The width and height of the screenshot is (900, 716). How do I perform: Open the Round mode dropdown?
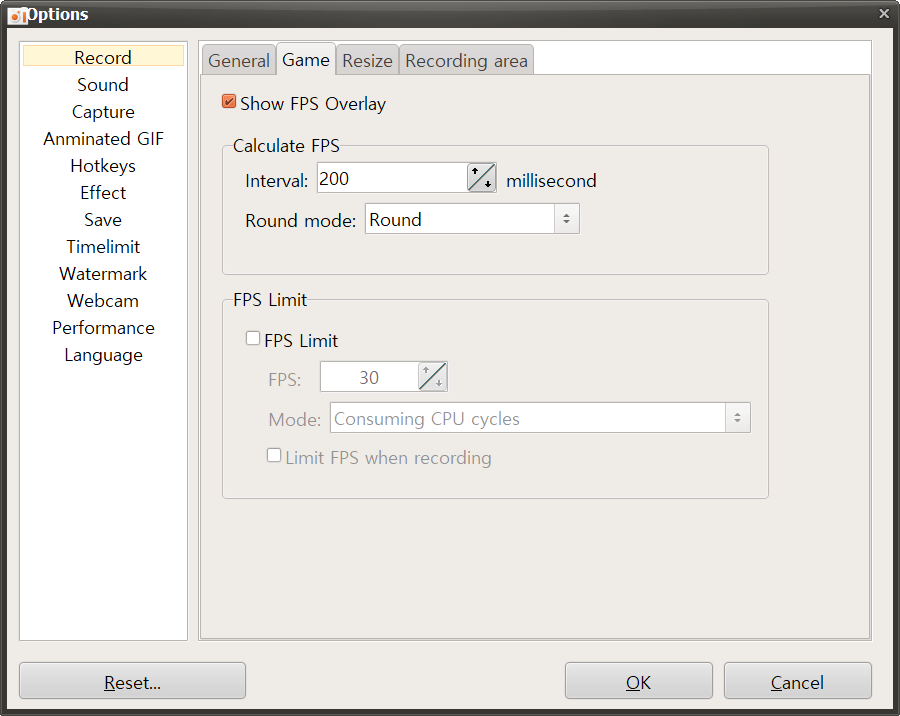pos(567,218)
